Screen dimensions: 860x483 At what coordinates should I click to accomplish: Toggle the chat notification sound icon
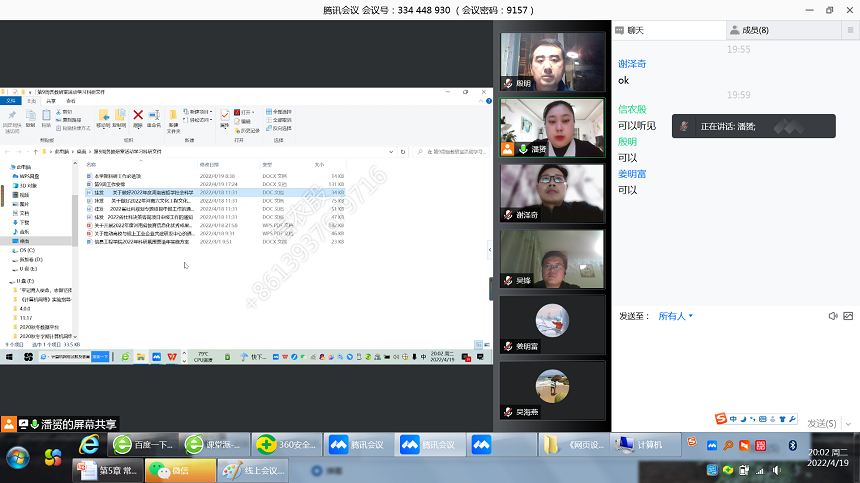click(832, 316)
